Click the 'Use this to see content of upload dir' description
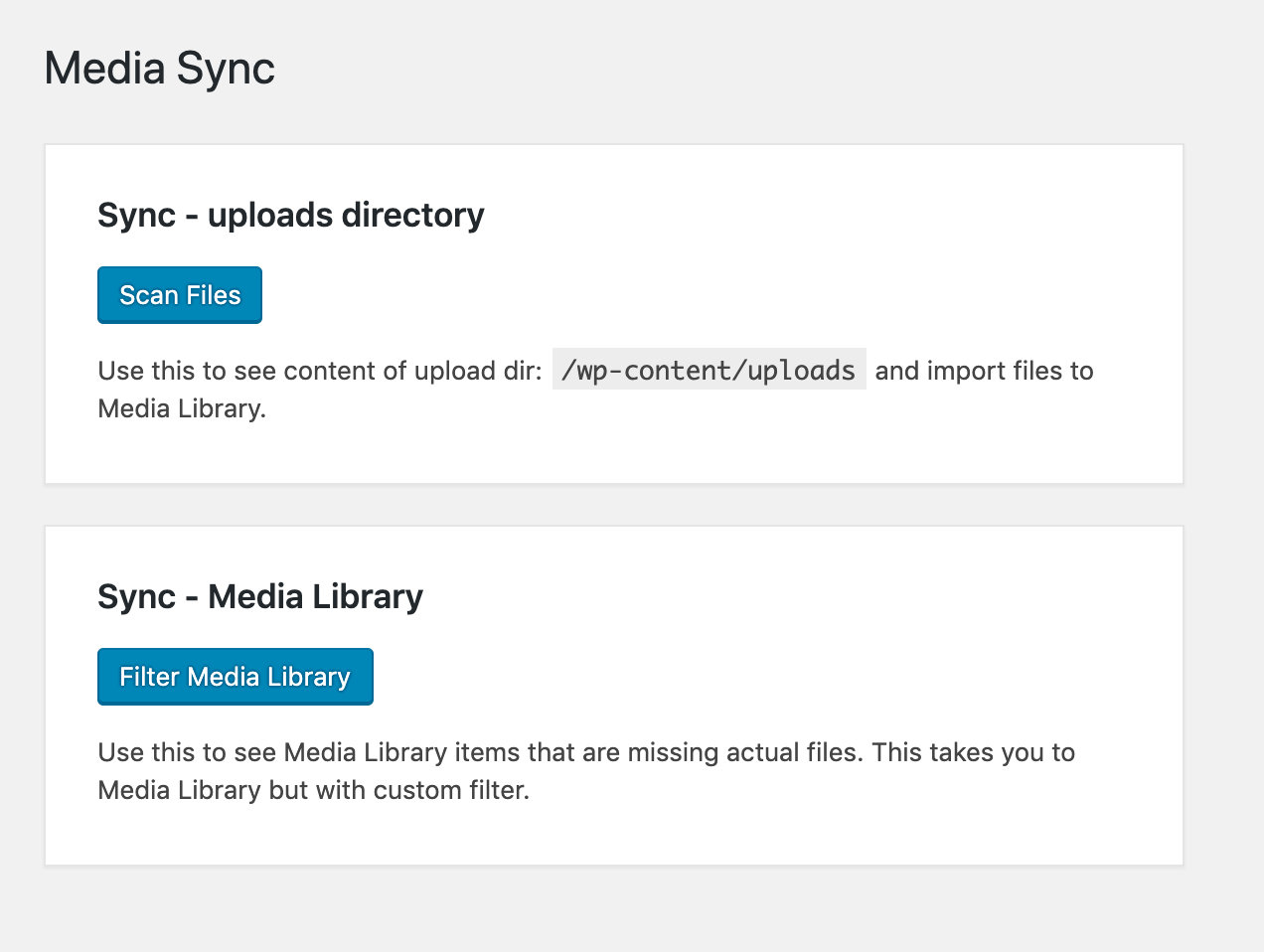The width and height of the screenshot is (1264, 952). (595, 389)
